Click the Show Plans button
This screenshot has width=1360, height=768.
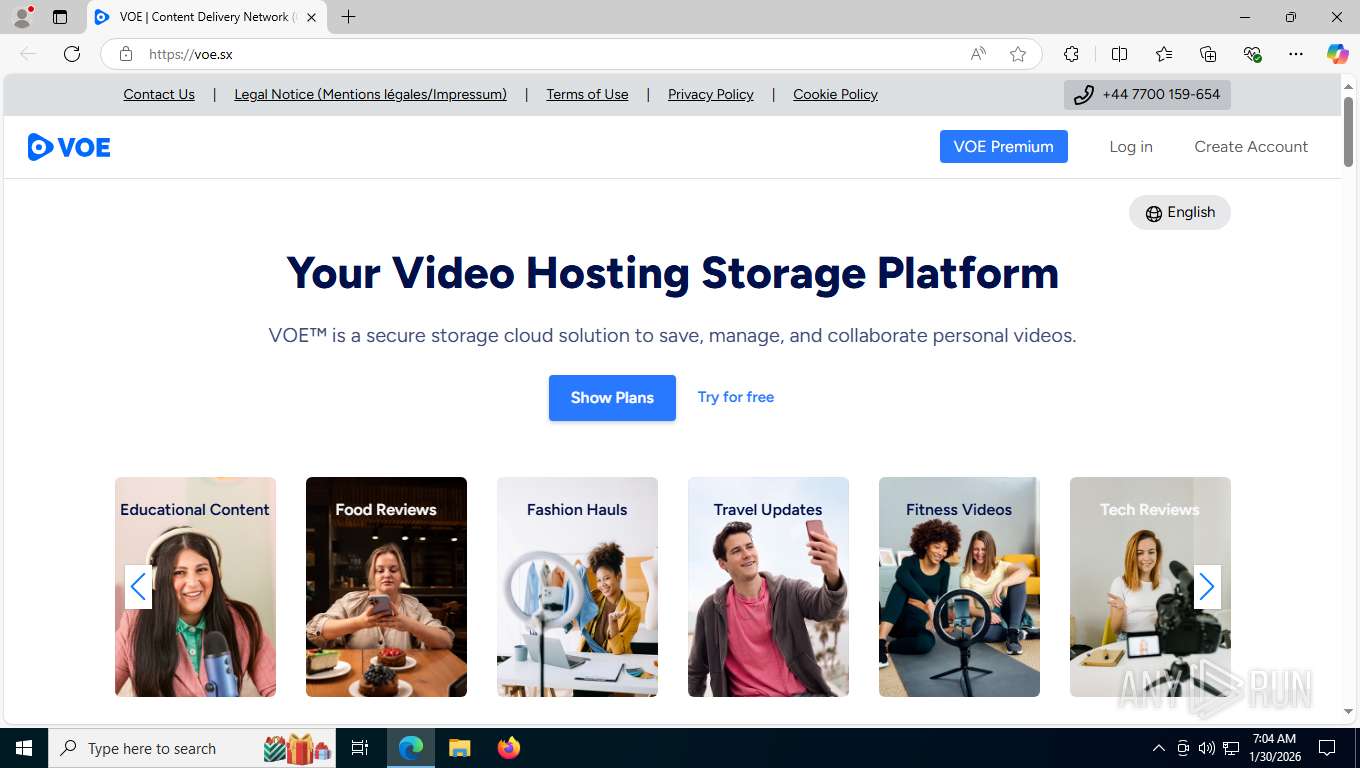pos(612,398)
